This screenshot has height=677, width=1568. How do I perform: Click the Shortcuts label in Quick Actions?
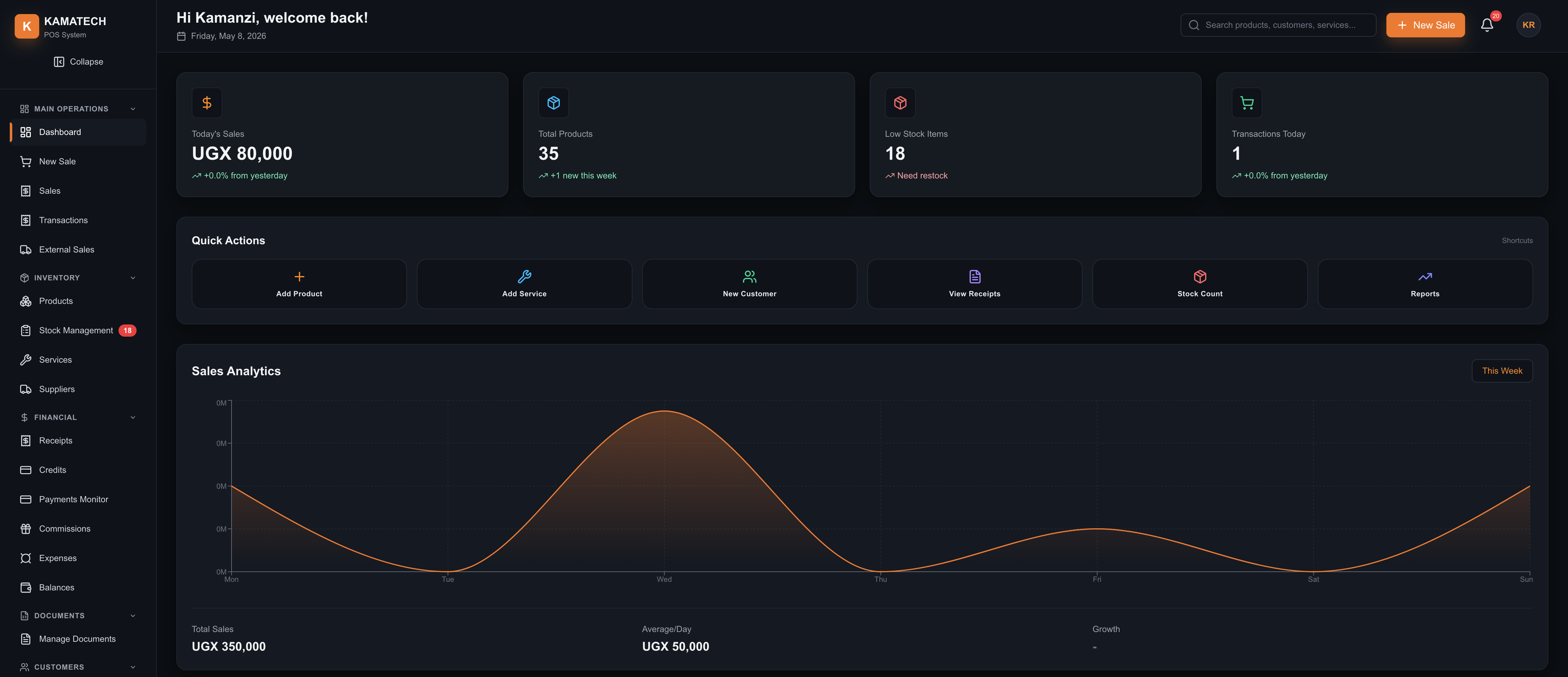point(1517,241)
